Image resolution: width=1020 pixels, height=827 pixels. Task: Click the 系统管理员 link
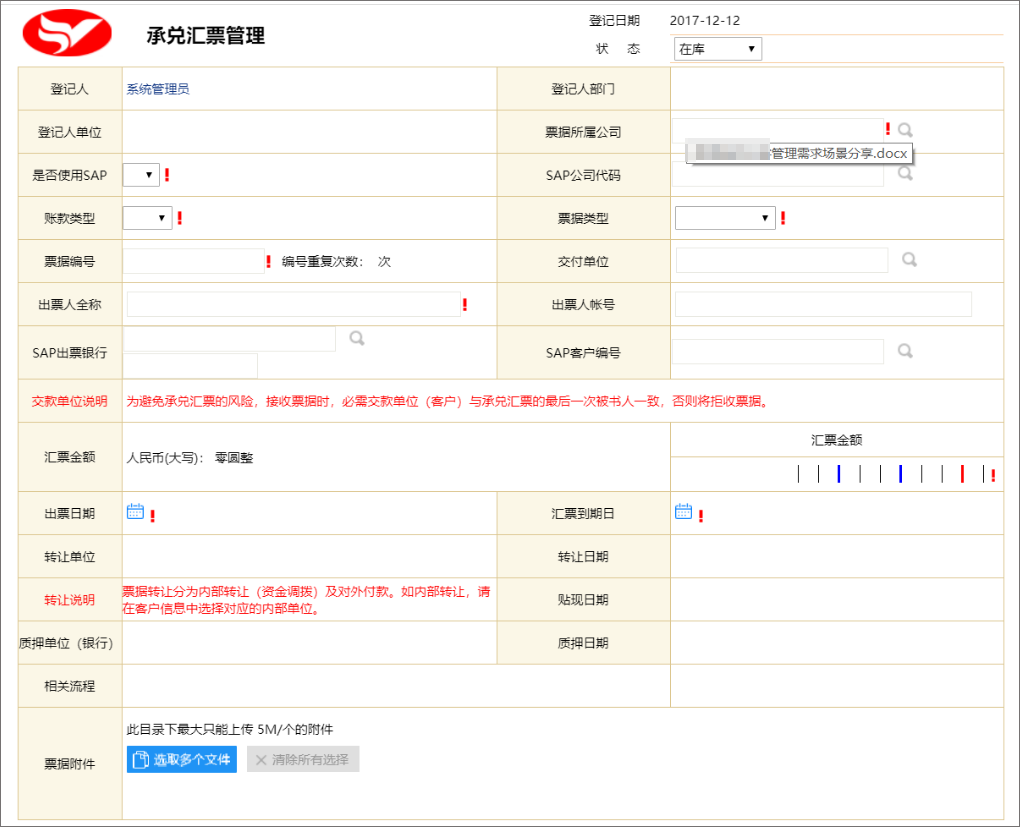pyautogui.click(x=158, y=89)
